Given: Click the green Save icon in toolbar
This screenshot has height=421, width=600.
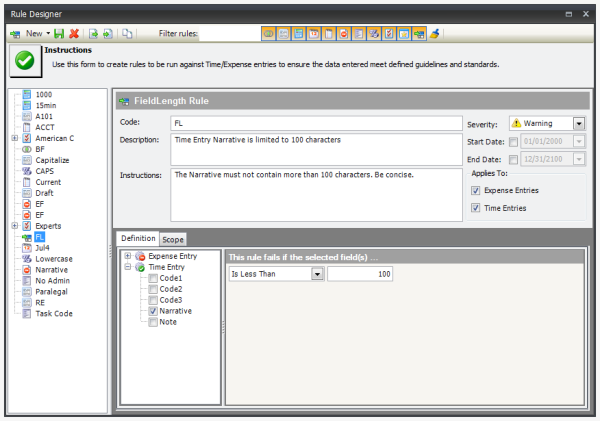Looking at the screenshot, I should [59, 34].
